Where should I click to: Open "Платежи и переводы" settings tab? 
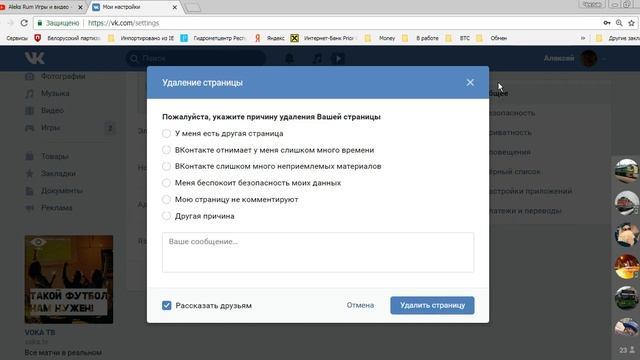525,211
